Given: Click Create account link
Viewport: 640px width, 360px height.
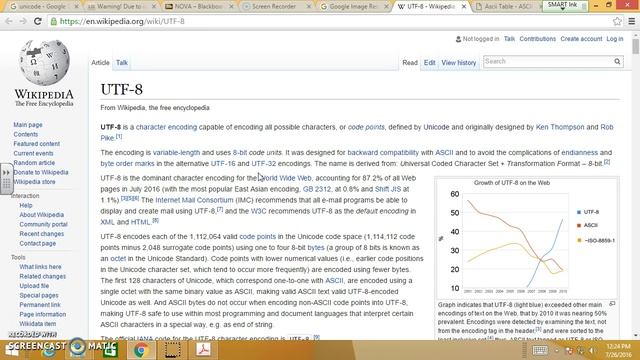Looking at the screenshot, I should tap(581, 39).
